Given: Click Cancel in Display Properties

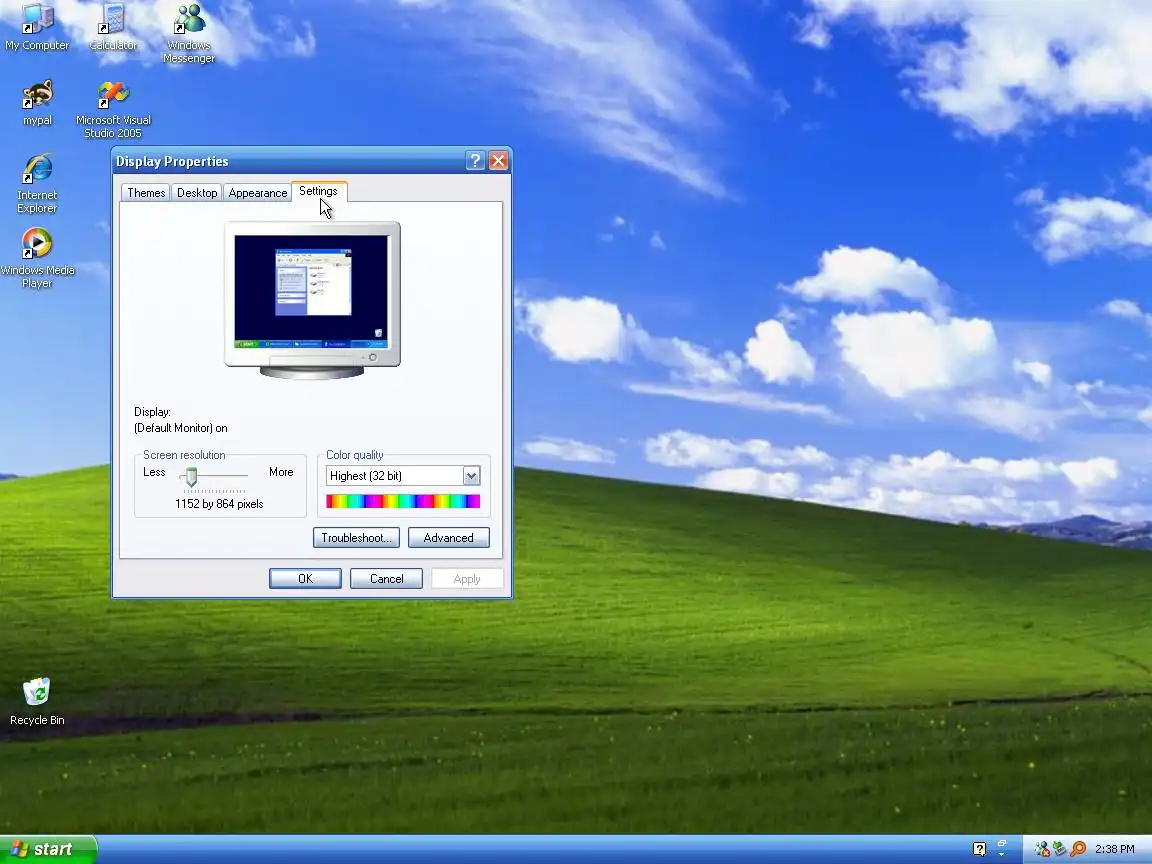Looking at the screenshot, I should click(386, 579).
